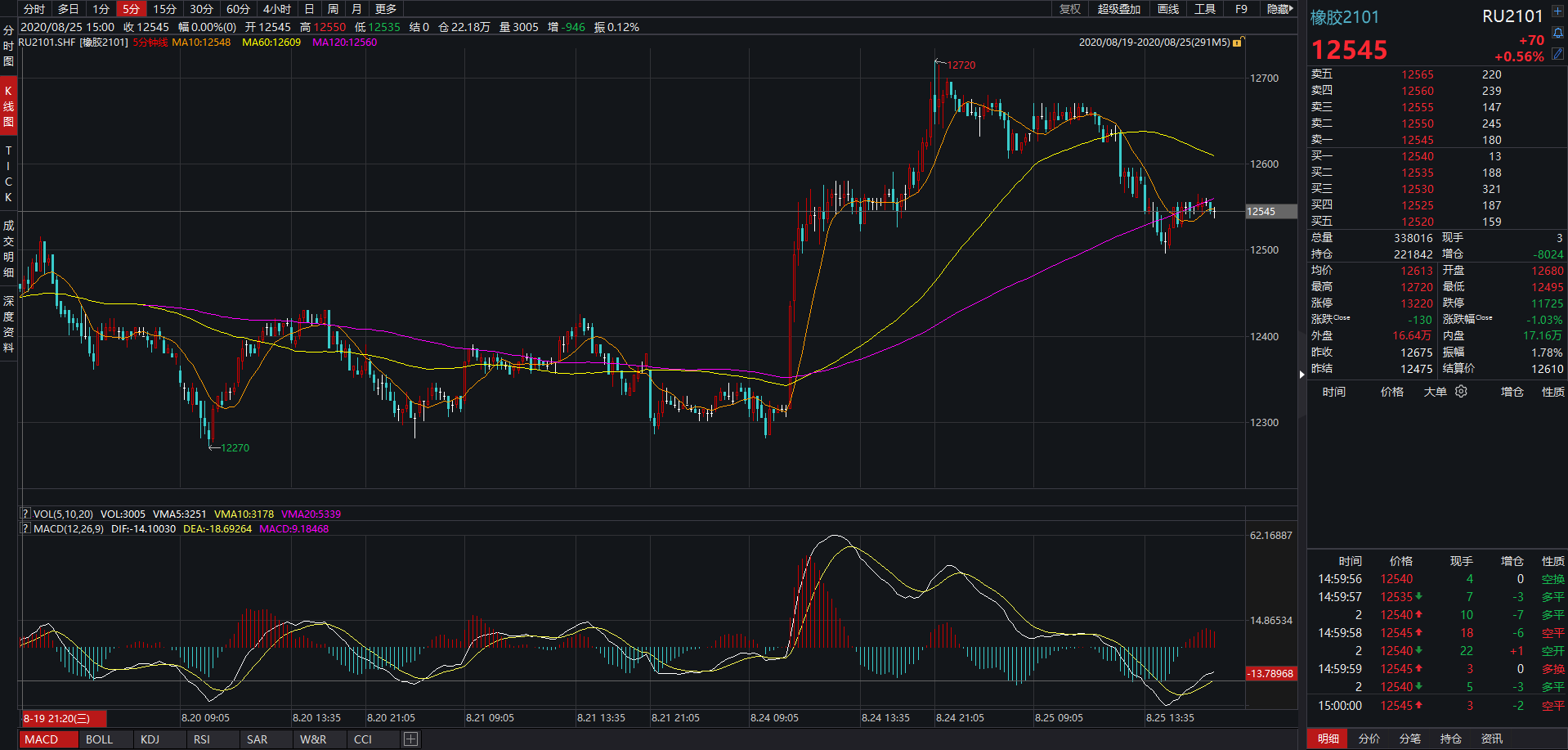1568x750 pixels.
Task: Click the question mark icon beside MACD(12,26,9)
Action: [x=25, y=528]
